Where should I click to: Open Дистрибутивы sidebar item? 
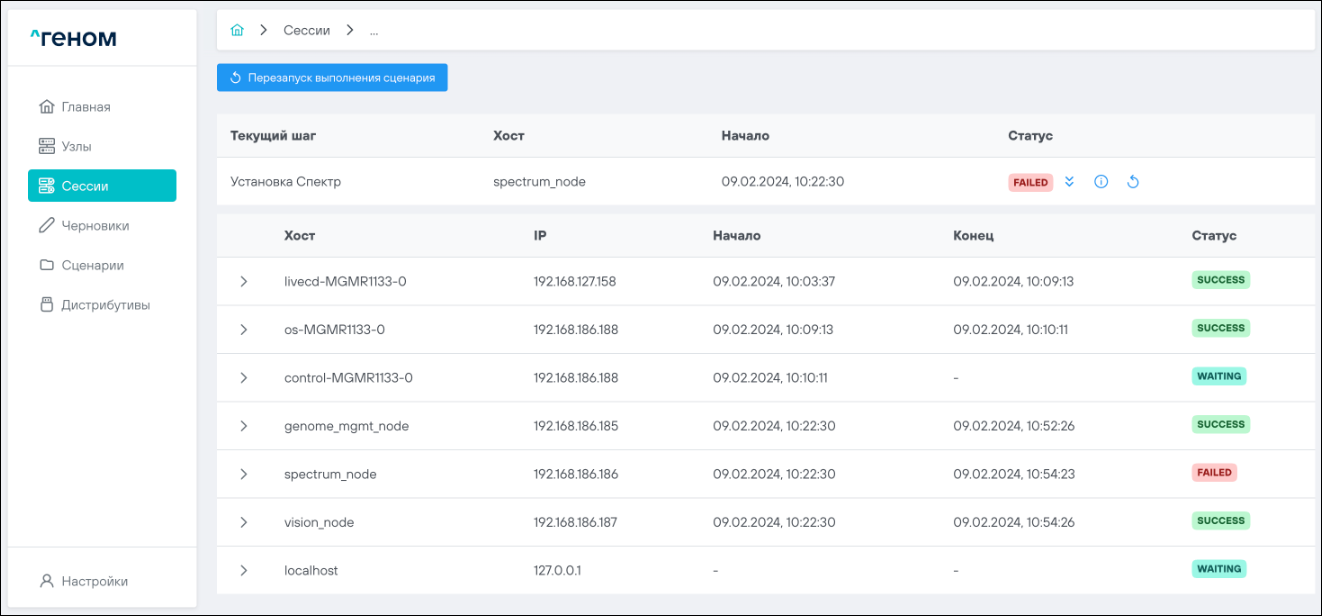[105, 305]
